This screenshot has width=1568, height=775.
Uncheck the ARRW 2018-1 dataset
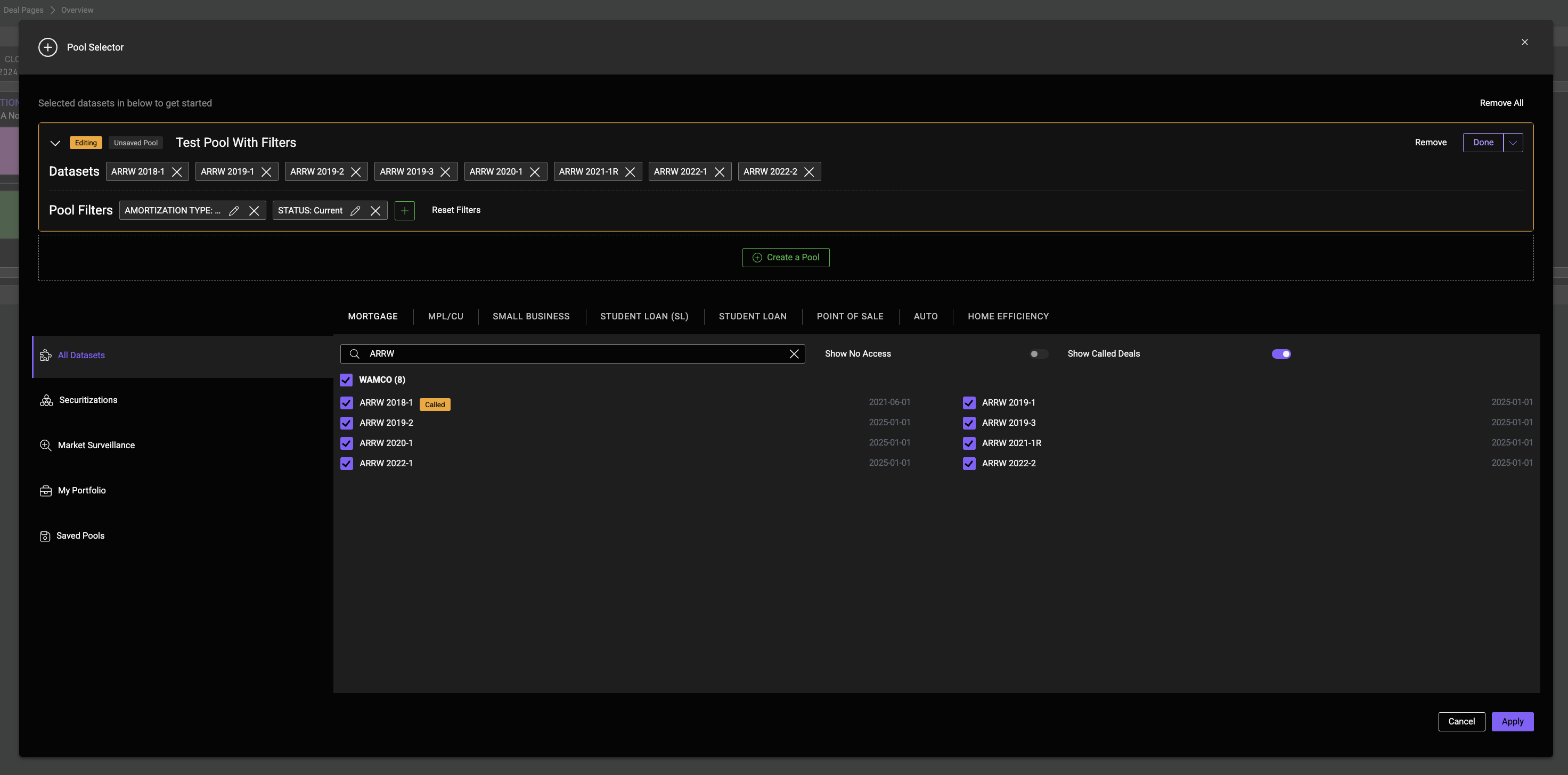point(346,403)
